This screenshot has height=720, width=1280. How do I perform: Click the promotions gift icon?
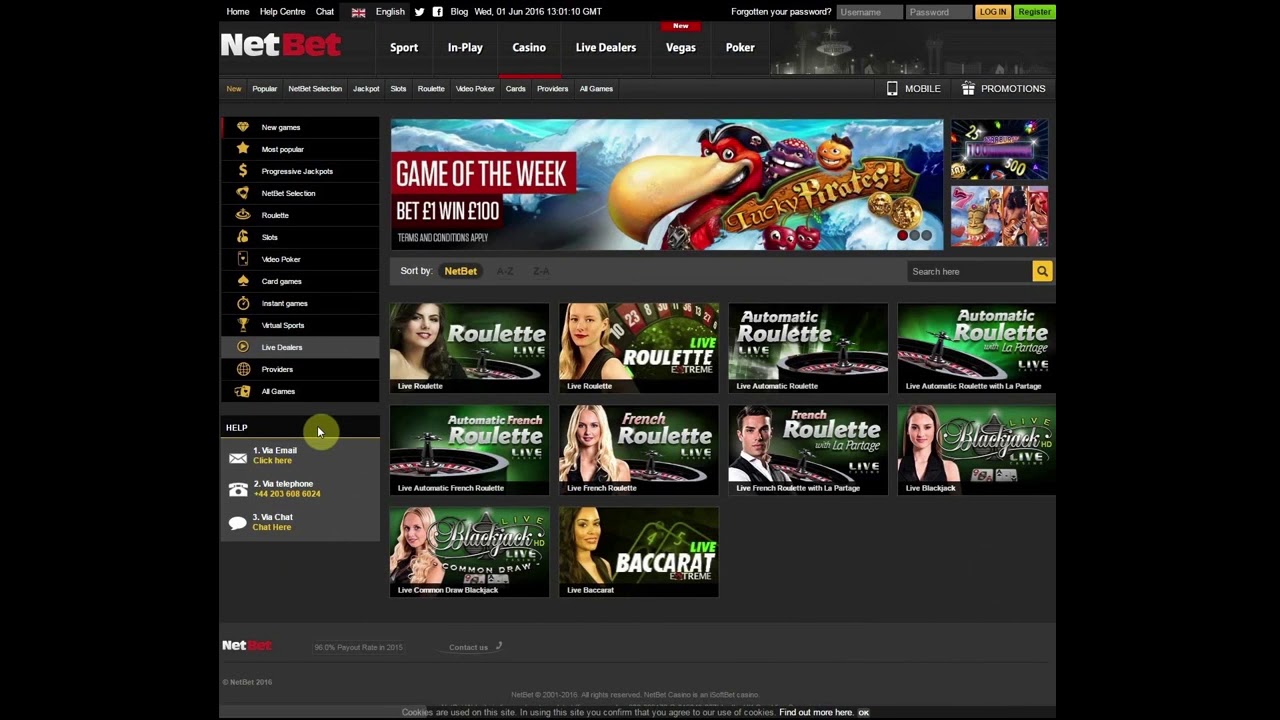tap(968, 88)
